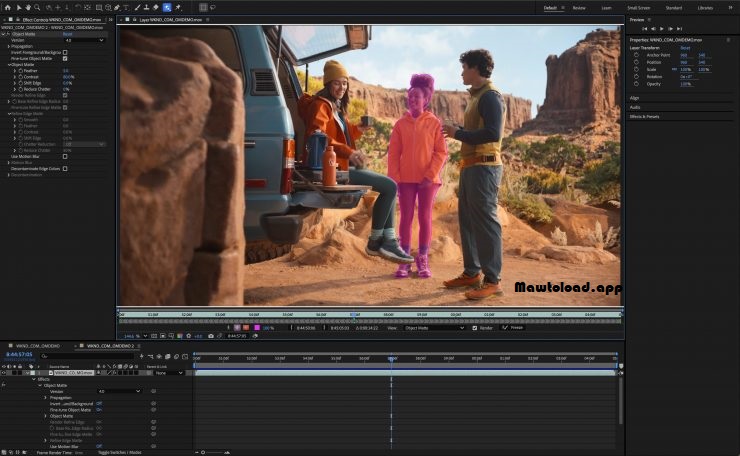Toggle the Anchor Point stopwatch in Properties

click(x=636, y=55)
